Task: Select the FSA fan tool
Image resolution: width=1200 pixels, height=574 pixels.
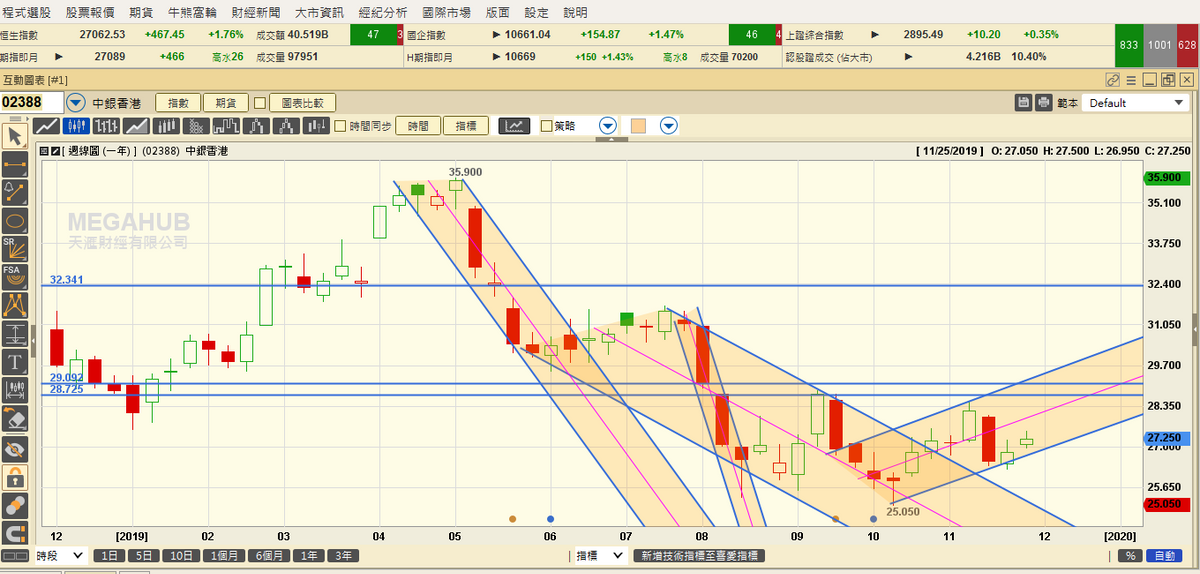Action: click(x=15, y=276)
